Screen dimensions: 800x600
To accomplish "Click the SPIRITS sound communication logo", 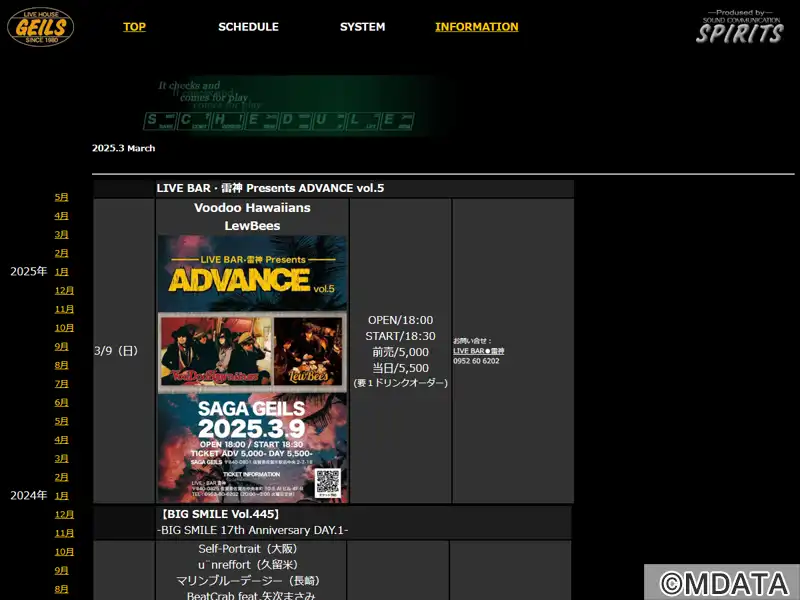I will [x=739, y=27].
